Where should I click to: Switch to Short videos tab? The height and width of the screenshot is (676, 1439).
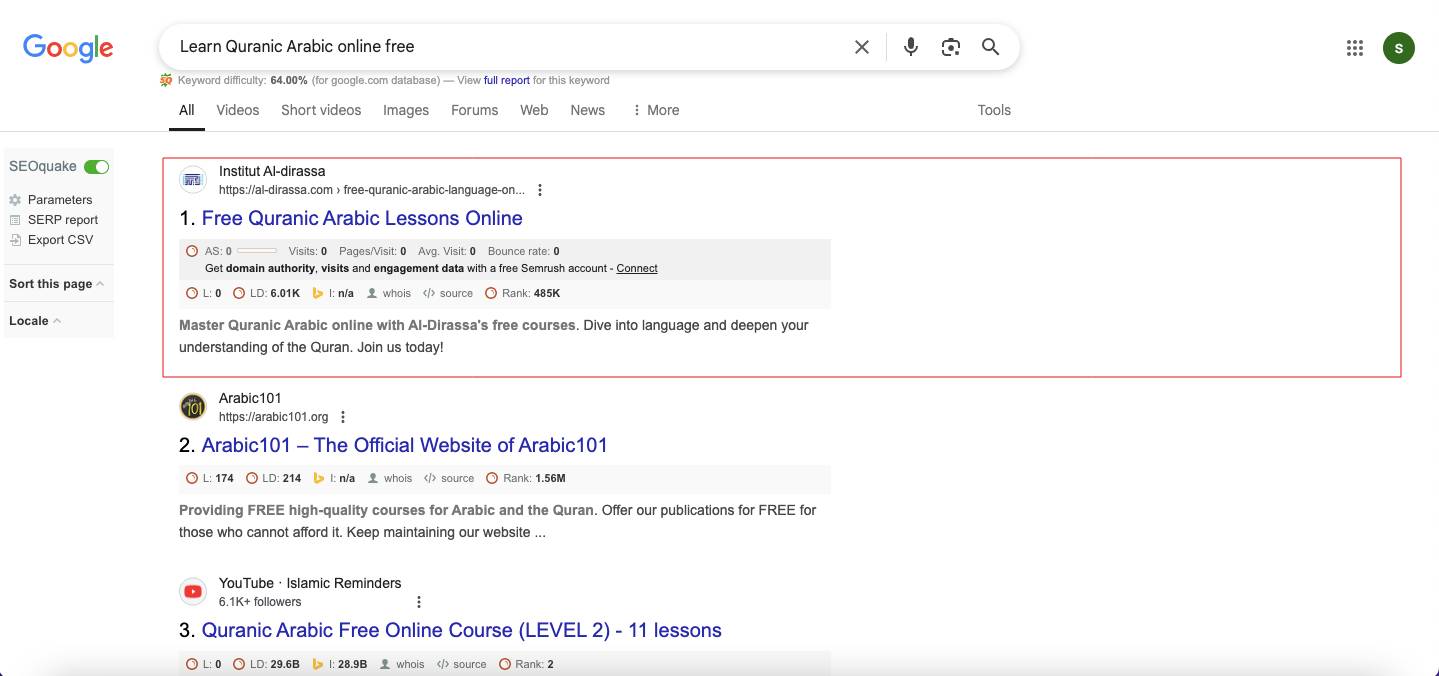321,110
